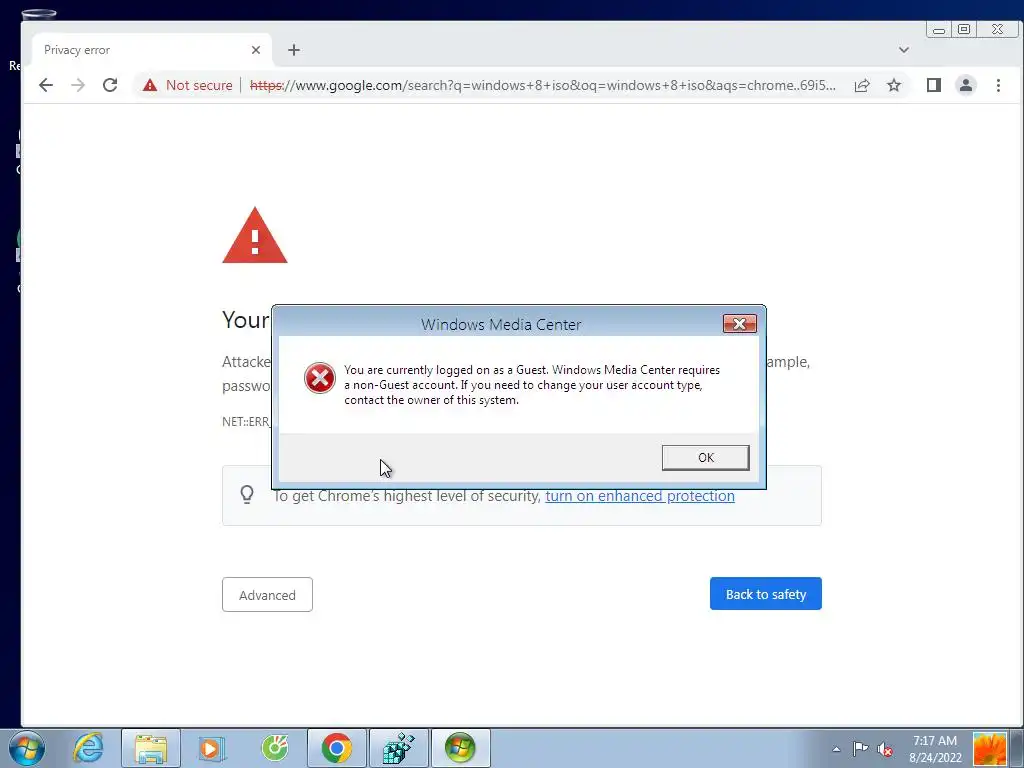The width and height of the screenshot is (1024, 768).
Task: Click the Advanced button
Action: pos(267,594)
